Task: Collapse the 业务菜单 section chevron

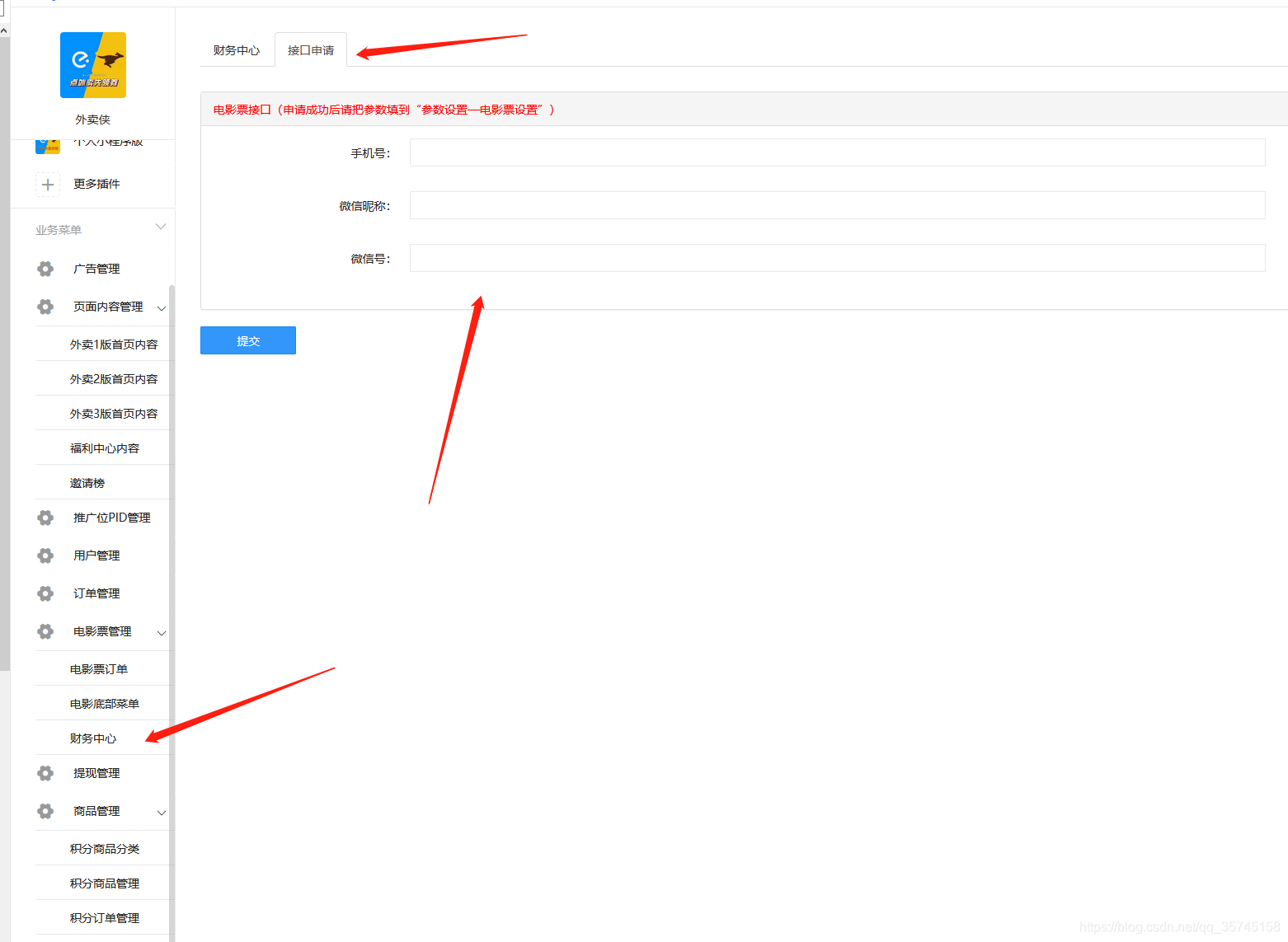Action: (161, 227)
